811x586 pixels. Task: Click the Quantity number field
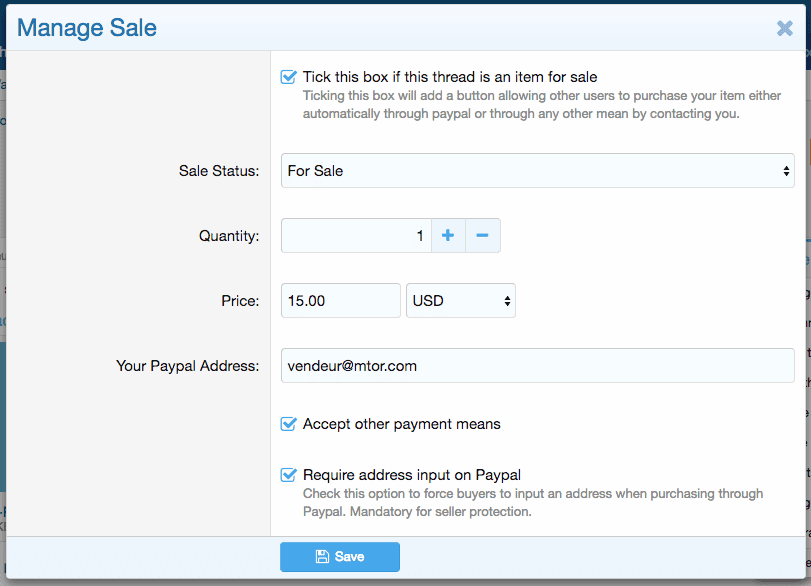356,236
